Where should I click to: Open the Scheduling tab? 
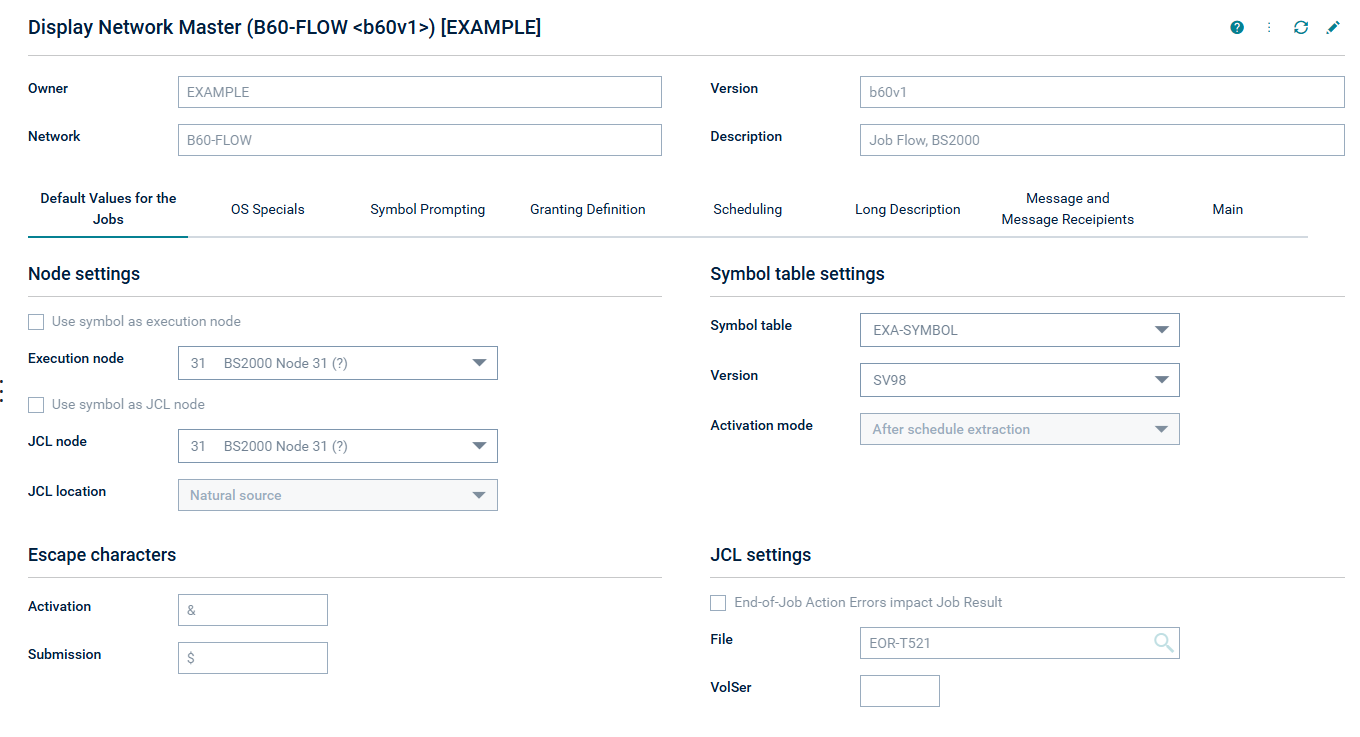click(748, 209)
